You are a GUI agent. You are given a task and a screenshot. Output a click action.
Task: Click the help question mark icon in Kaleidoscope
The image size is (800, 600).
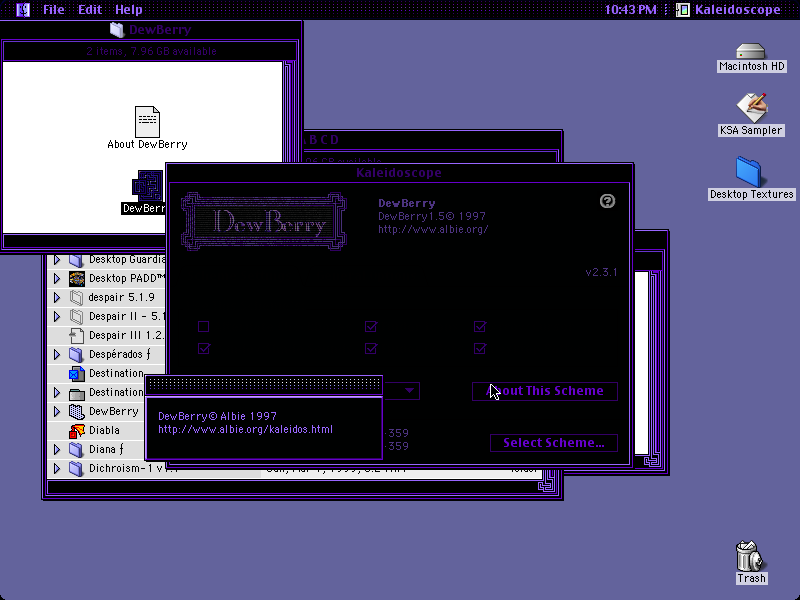point(607,201)
